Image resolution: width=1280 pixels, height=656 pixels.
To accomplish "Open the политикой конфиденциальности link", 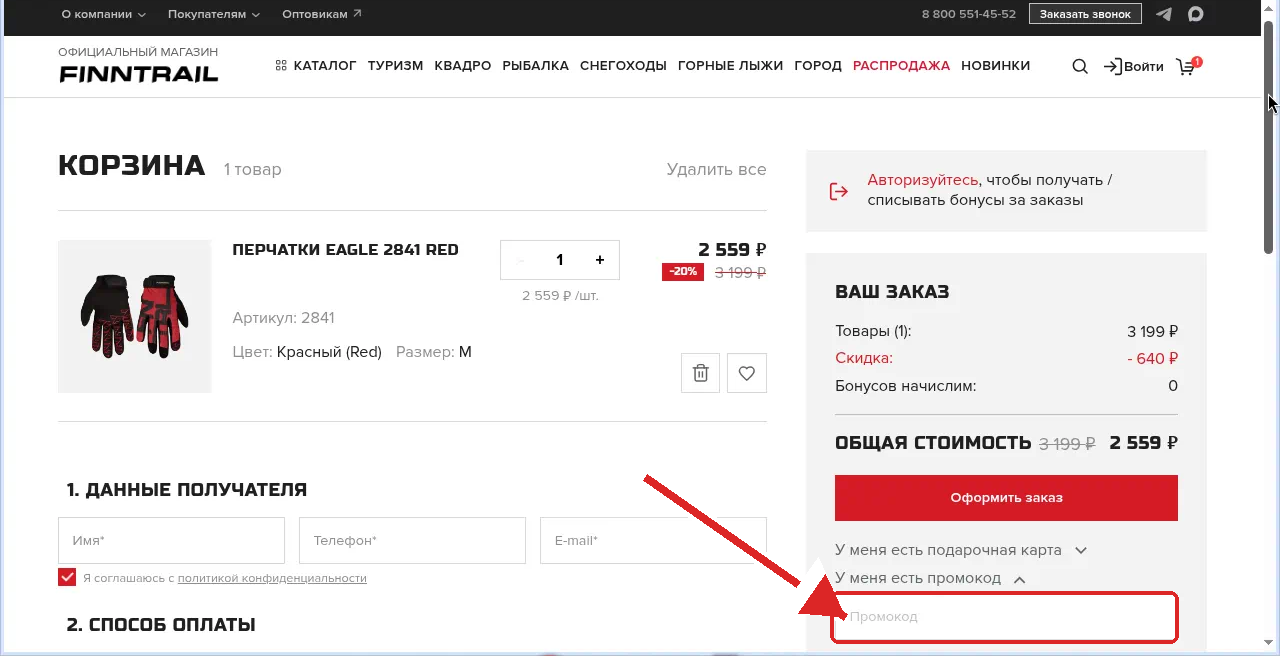I will coord(272,578).
